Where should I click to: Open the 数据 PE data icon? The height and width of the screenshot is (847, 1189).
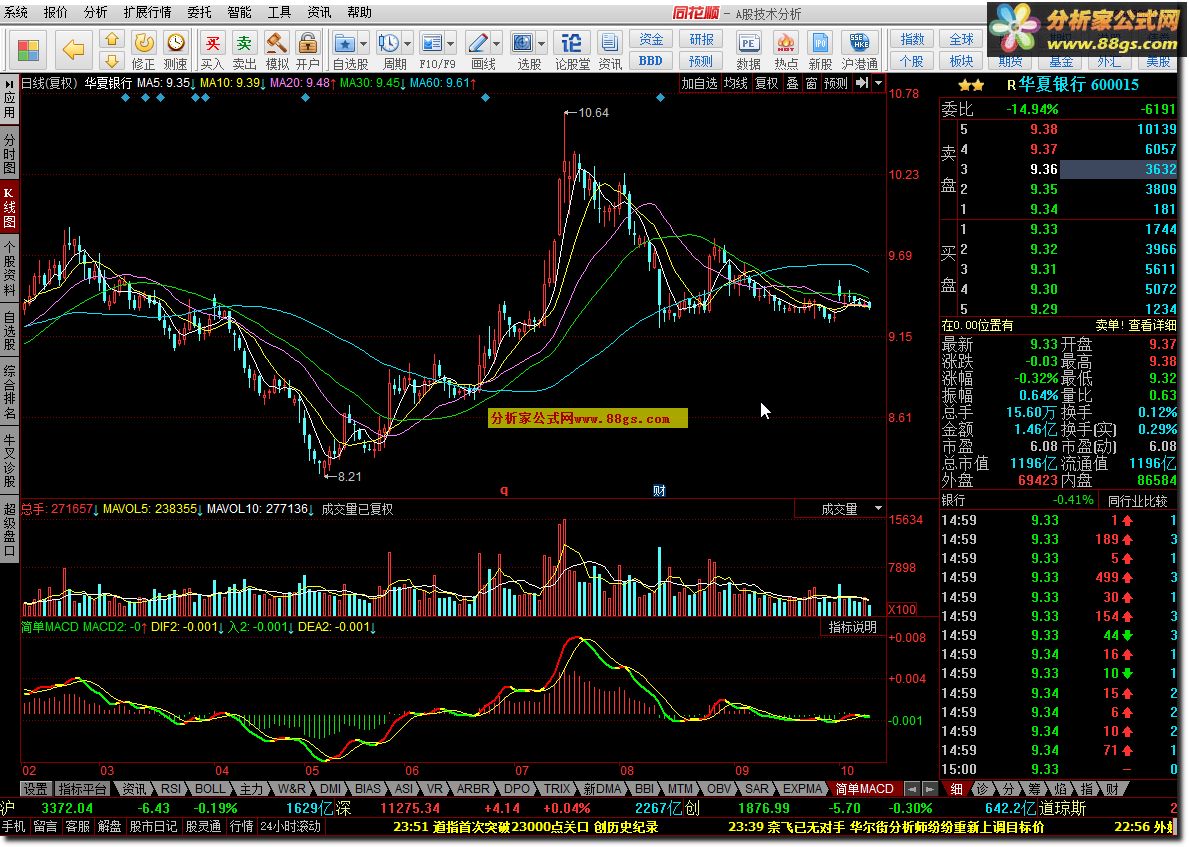point(748,51)
